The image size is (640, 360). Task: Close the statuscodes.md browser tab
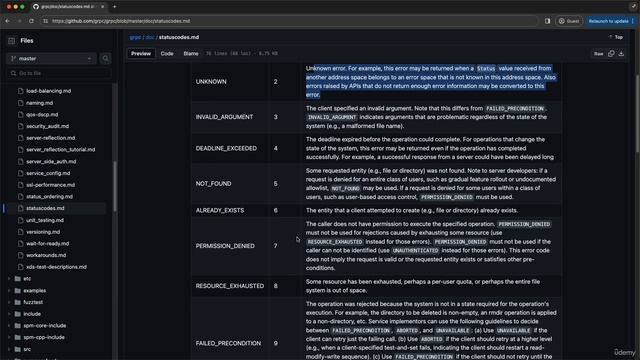(102, 7)
